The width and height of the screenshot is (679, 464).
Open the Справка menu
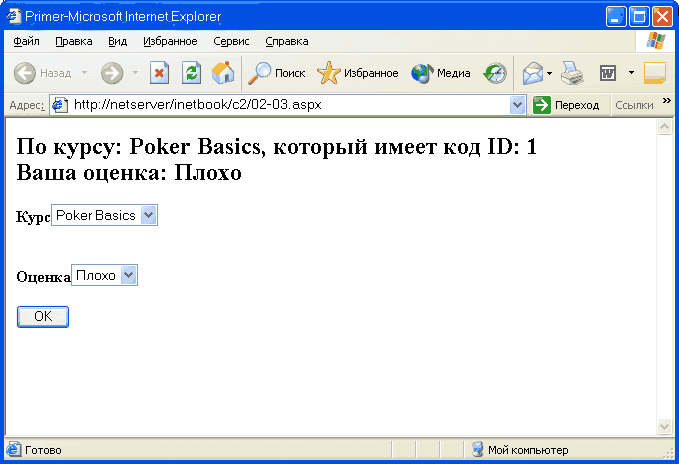coord(287,41)
